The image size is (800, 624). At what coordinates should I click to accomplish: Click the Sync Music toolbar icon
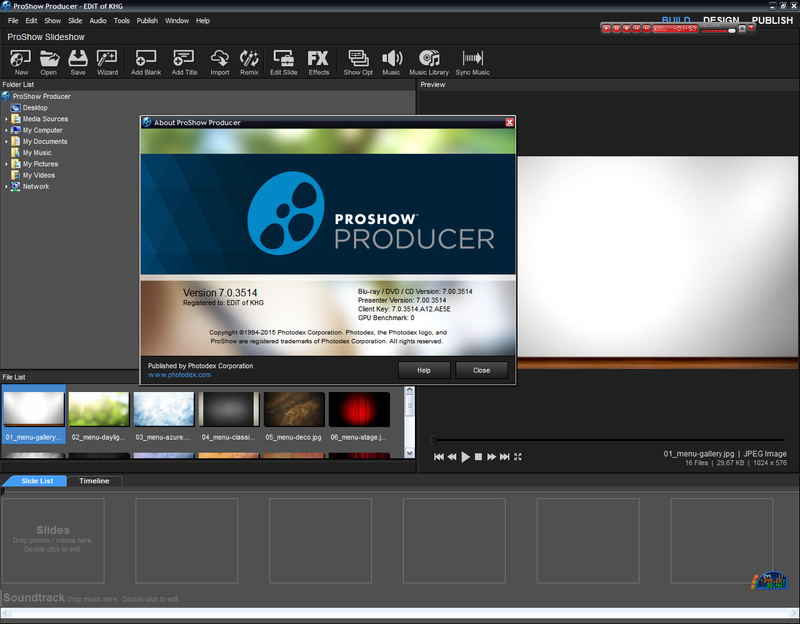click(472, 63)
